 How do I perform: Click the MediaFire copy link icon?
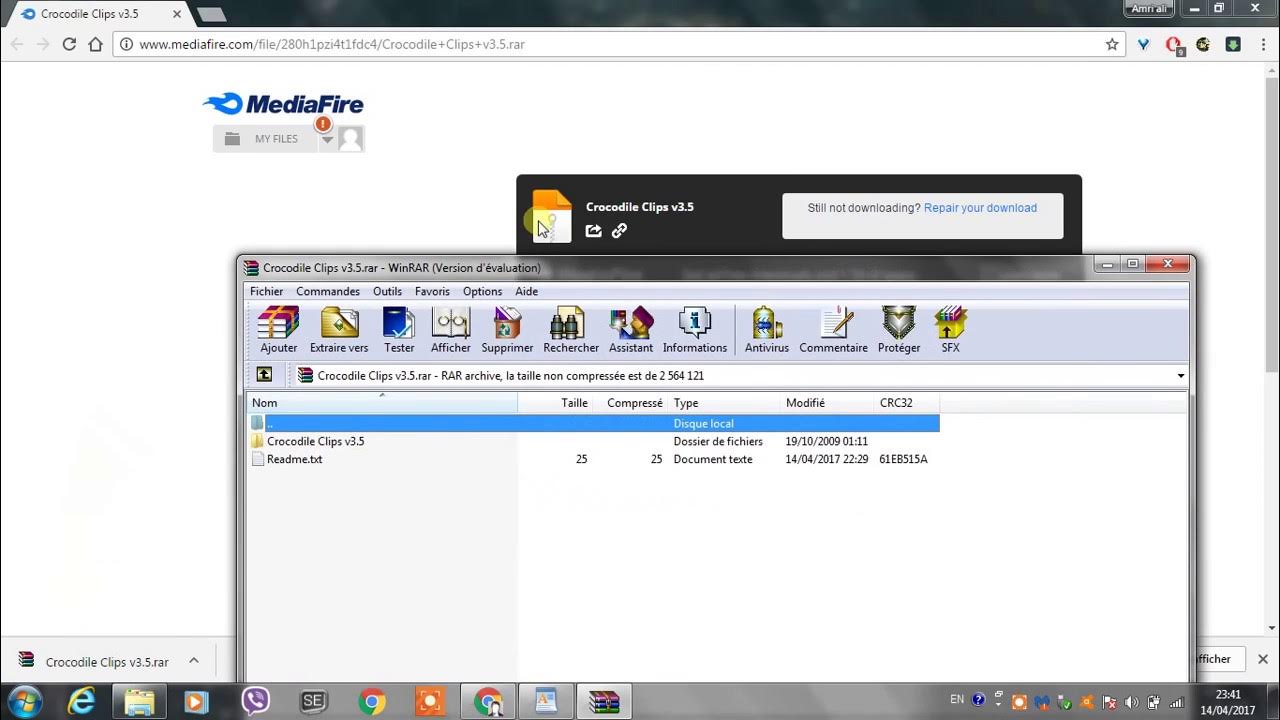pyautogui.click(x=619, y=231)
